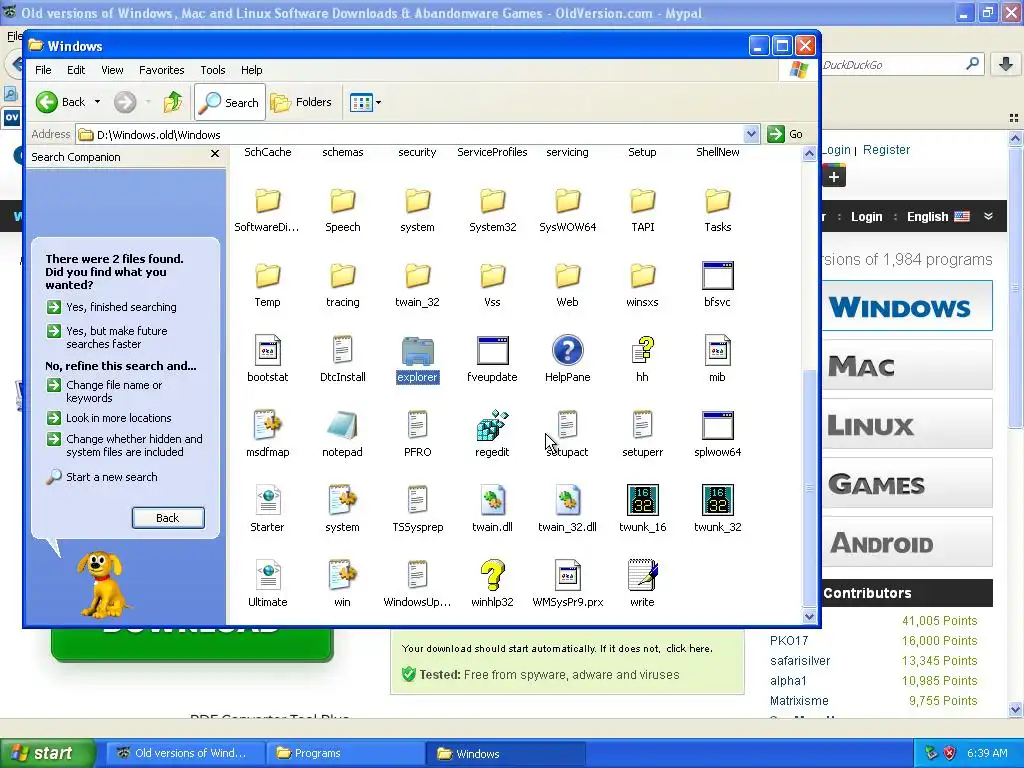The height and width of the screenshot is (768, 1024).
Task: Select the hh help icon
Action: (643, 351)
